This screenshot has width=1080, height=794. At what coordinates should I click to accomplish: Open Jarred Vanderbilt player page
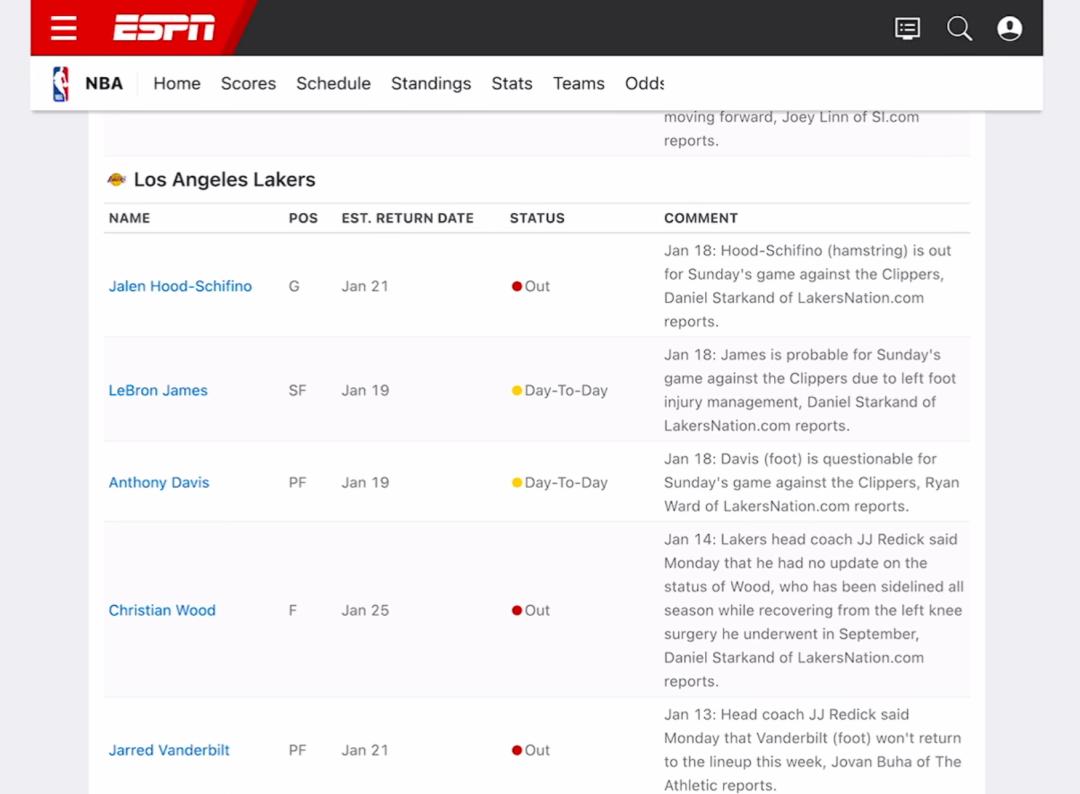[169, 750]
